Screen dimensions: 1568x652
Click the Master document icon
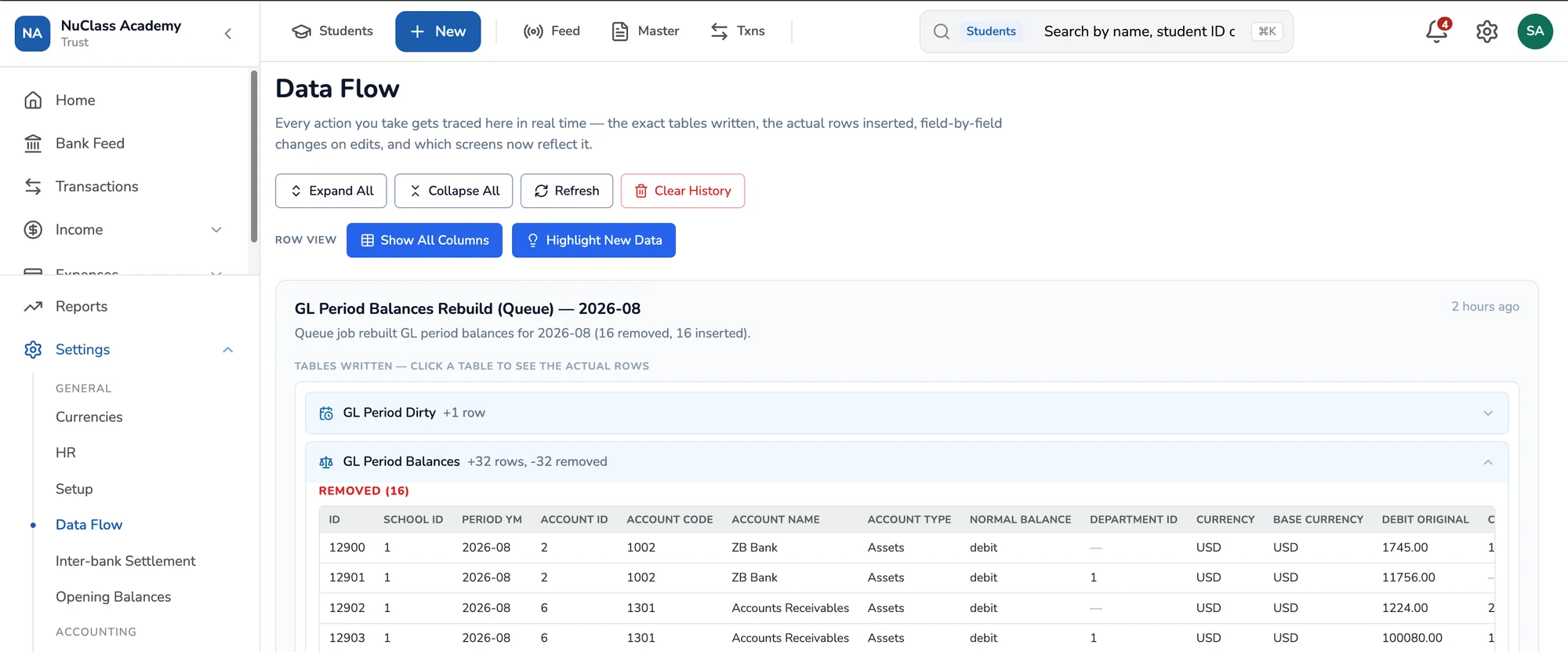(x=620, y=31)
